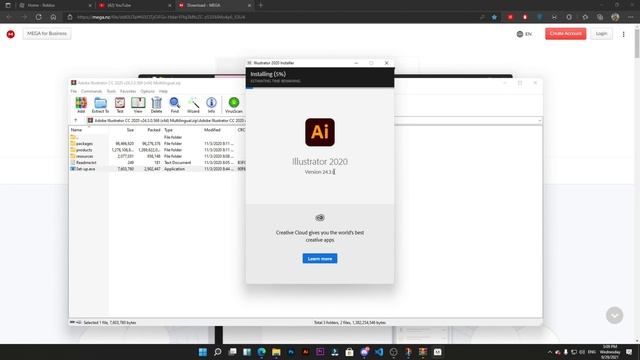The height and width of the screenshot is (360, 640).
Task: Run VirusScan from WinRAR toolbar
Action: point(233,105)
